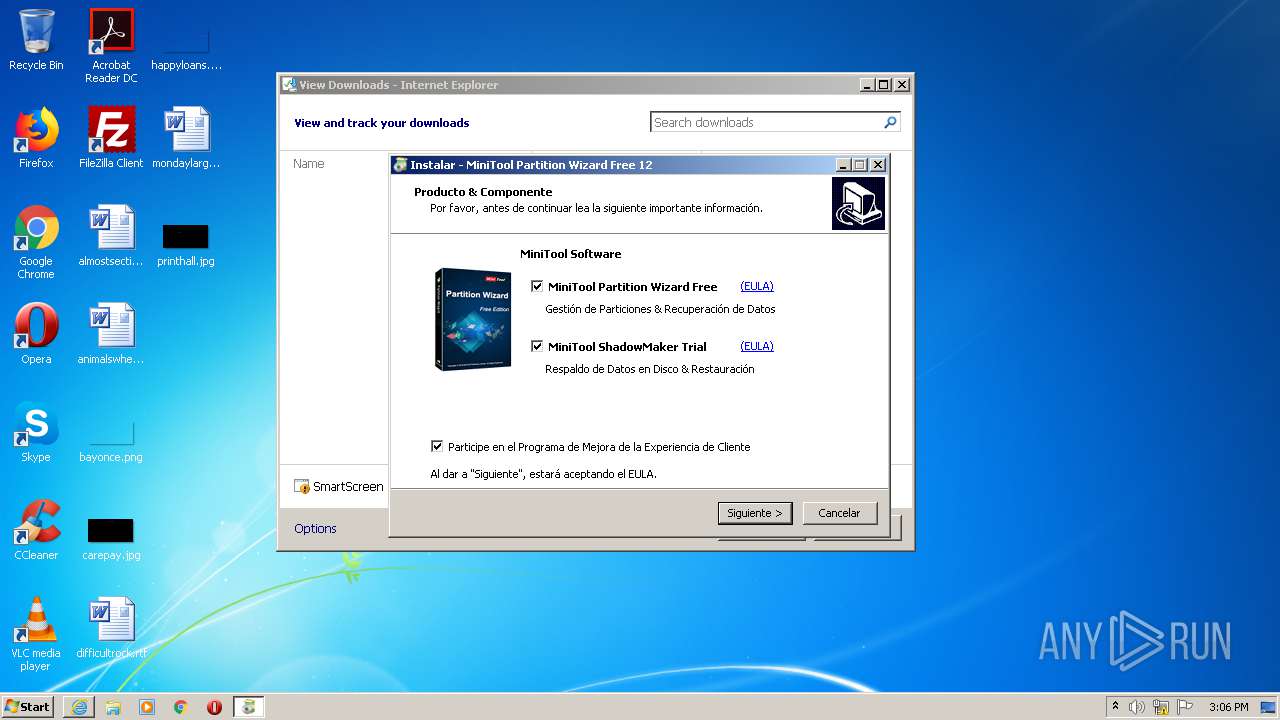Click the taskbar clock showing 3:06 PM
The image size is (1280, 720).
pos(1228,707)
